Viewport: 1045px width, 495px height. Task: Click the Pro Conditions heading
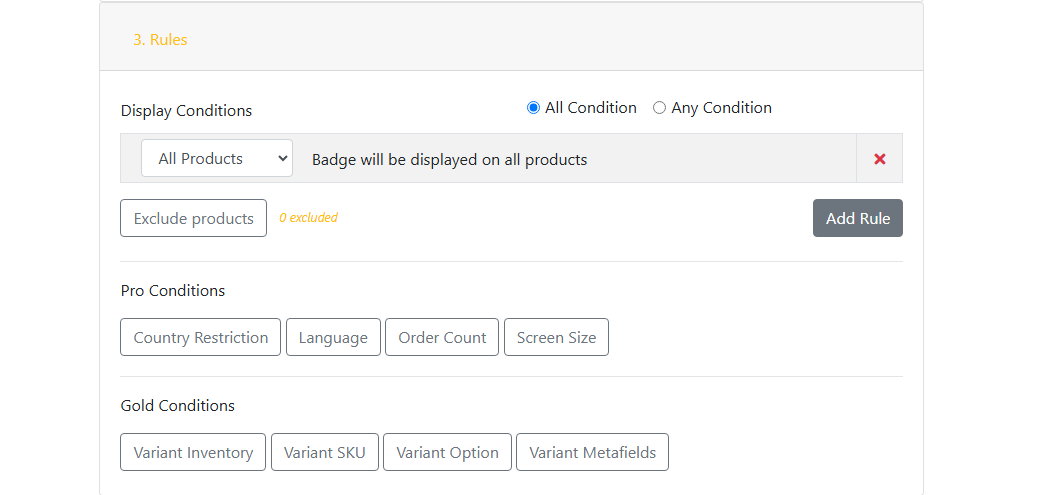click(x=173, y=291)
